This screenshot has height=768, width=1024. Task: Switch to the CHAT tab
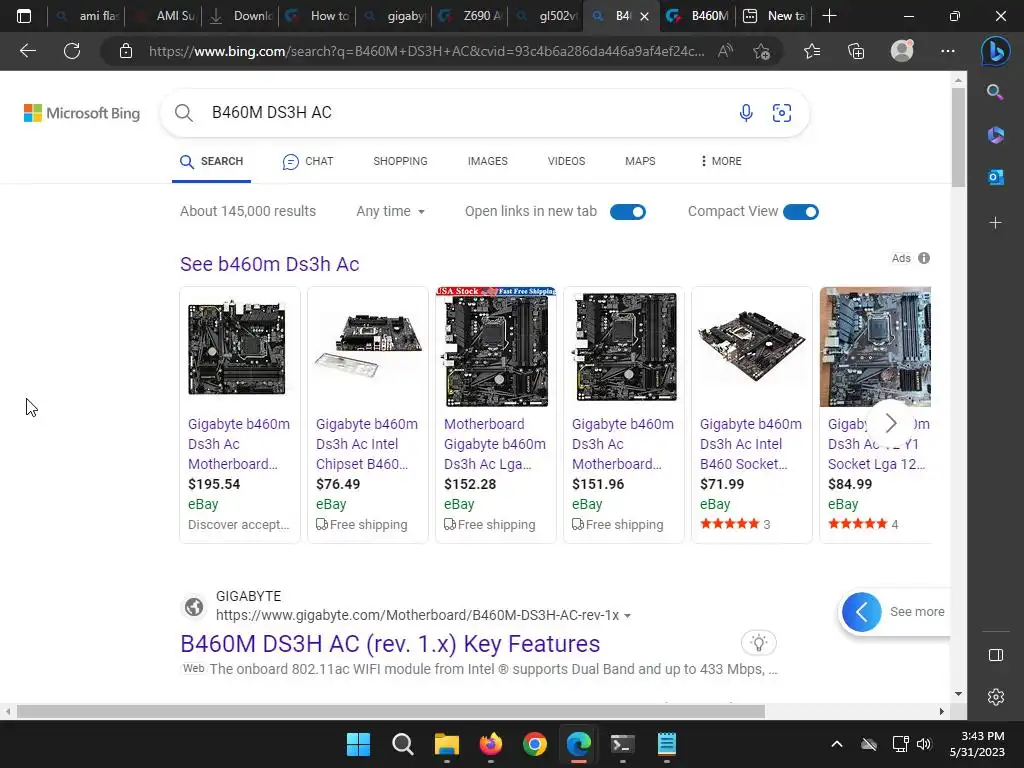308,161
